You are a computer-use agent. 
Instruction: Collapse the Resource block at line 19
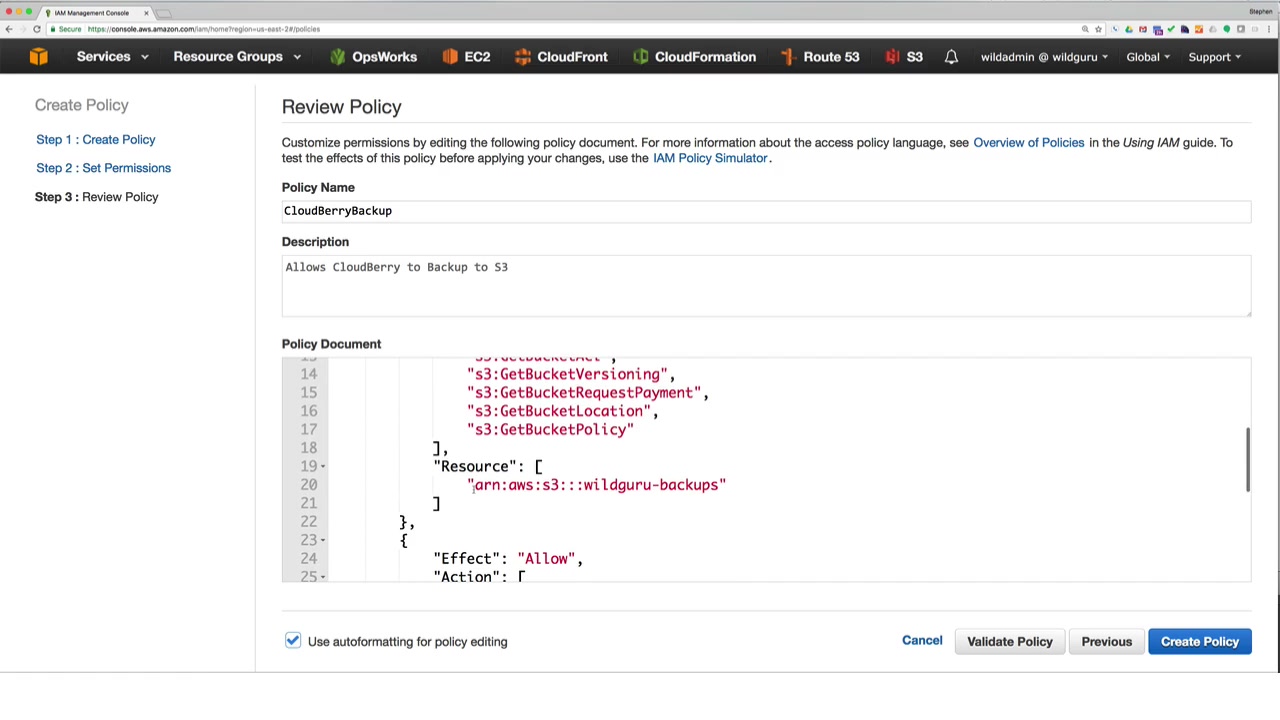pyautogui.click(x=323, y=466)
